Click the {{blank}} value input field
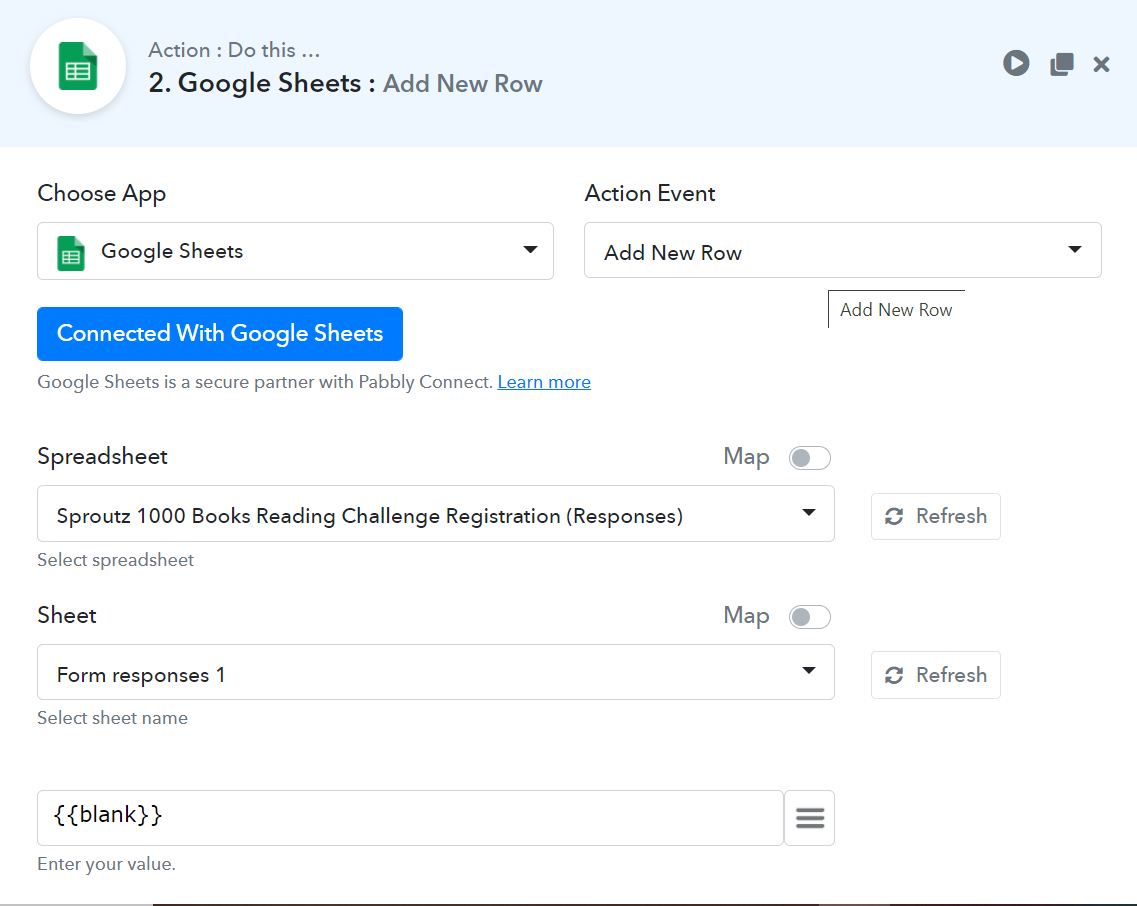This screenshot has height=906, width=1137. tap(410, 818)
